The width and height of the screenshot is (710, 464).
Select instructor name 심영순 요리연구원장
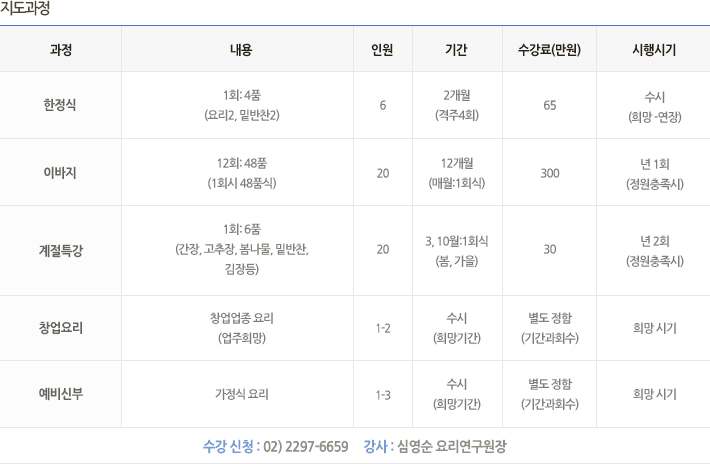[451, 447]
